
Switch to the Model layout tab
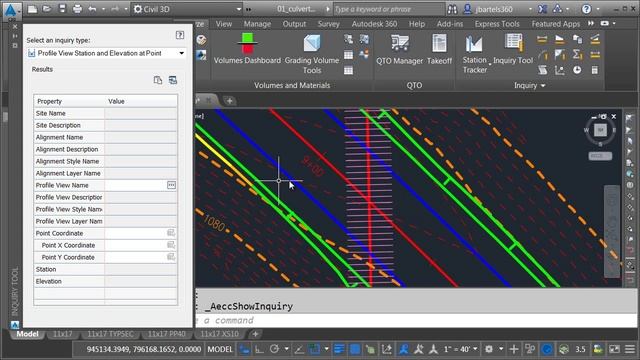[x=27, y=334]
